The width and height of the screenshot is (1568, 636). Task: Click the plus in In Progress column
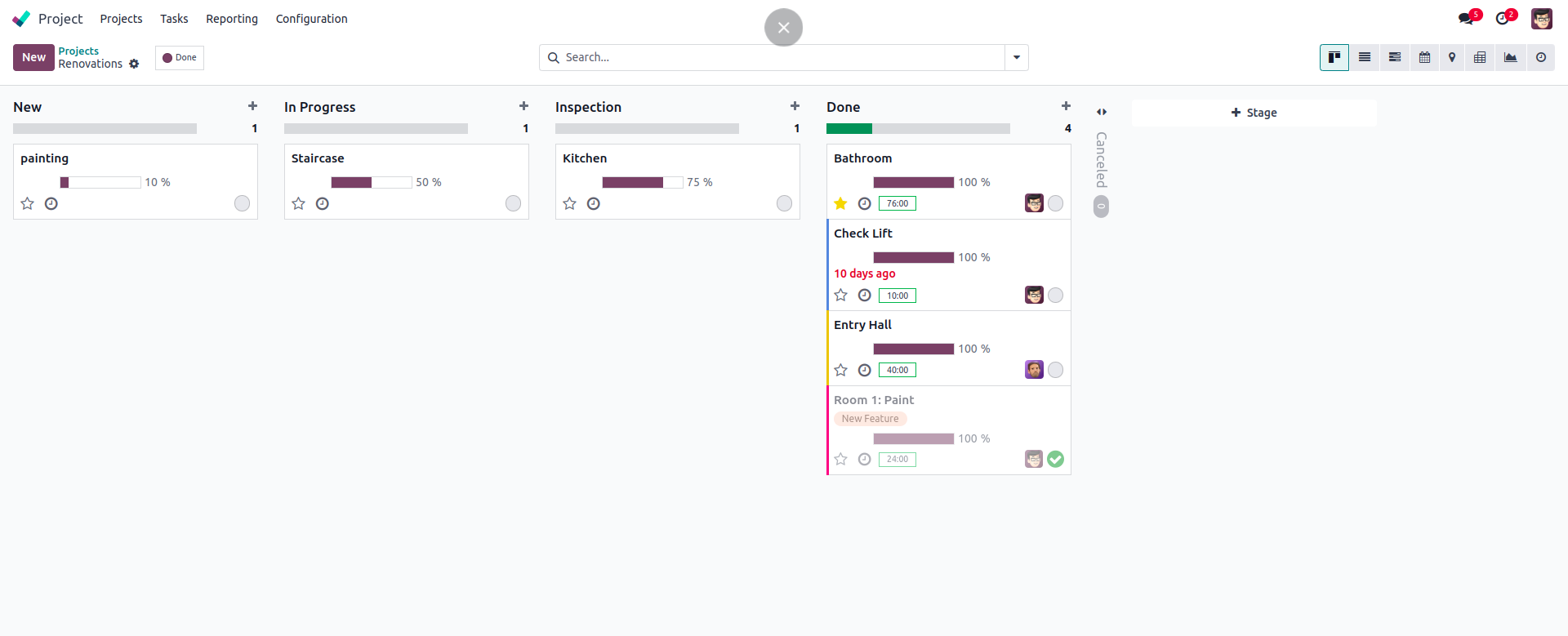click(523, 106)
